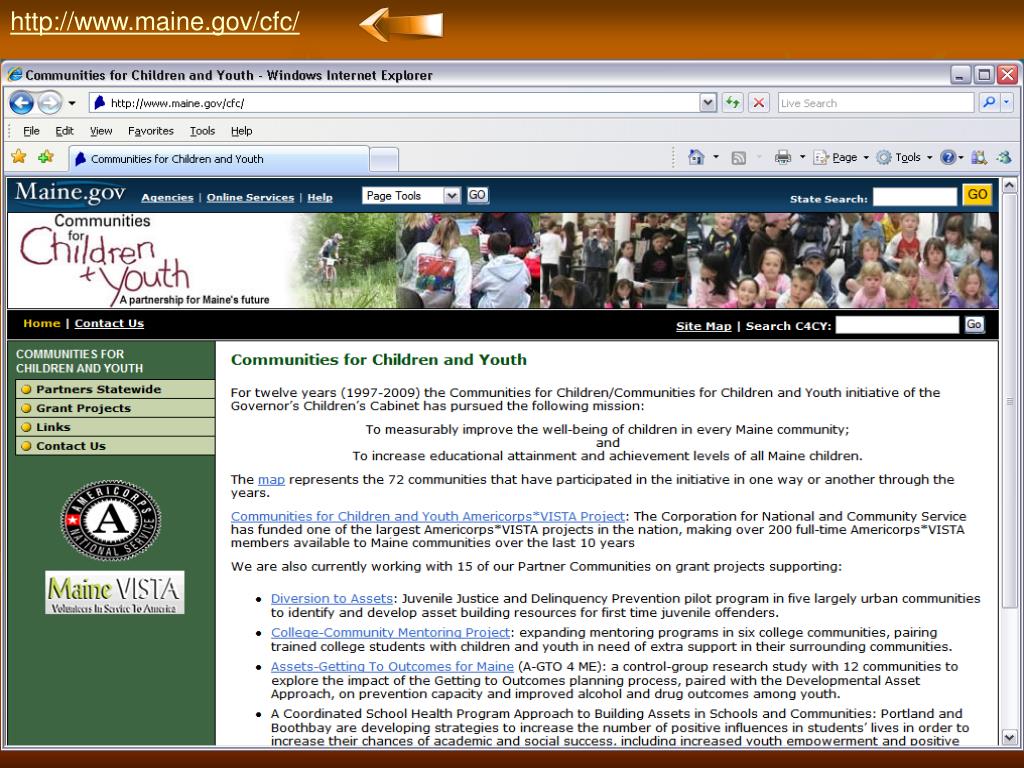The width and height of the screenshot is (1024, 768).
Task: Click the yellow GO State Search button
Action: (x=977, y=195)
